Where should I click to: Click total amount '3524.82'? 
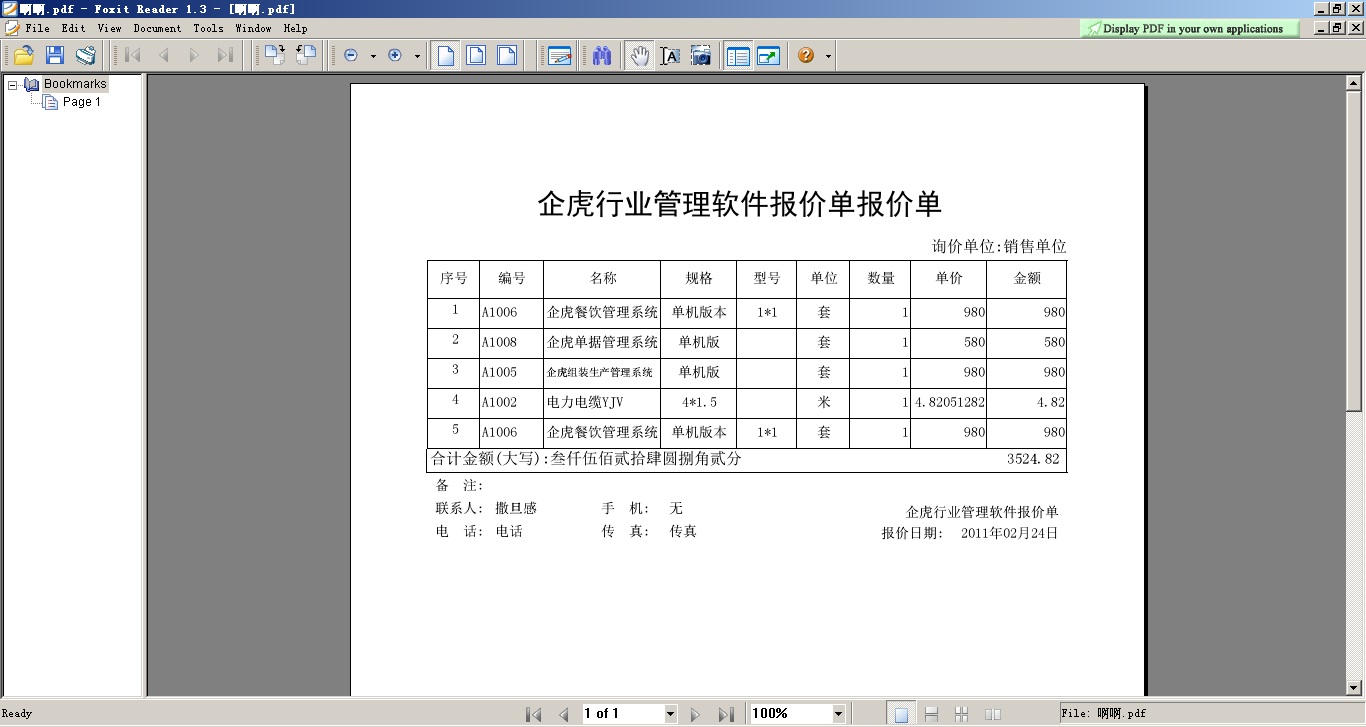point(1032,459)
